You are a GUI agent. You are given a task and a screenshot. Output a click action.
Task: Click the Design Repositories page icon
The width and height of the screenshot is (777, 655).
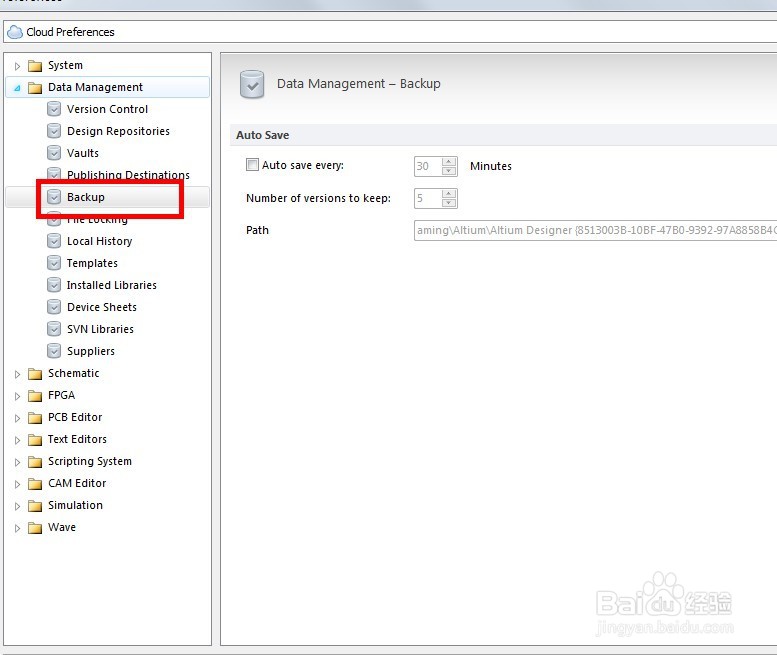point(54,131)
